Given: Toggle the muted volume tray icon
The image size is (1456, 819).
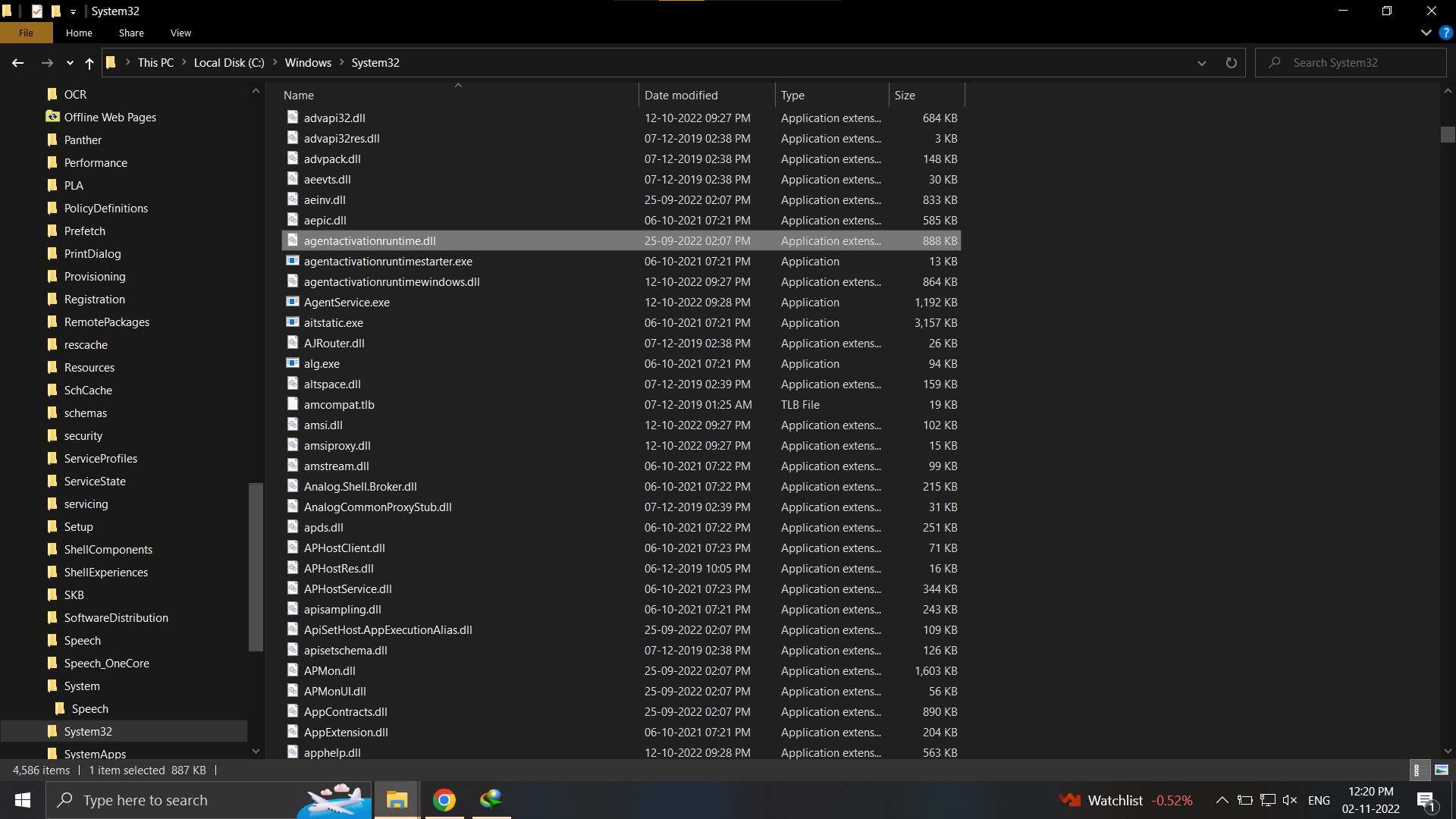Looking at the screenshot, I should point(1290,800).
